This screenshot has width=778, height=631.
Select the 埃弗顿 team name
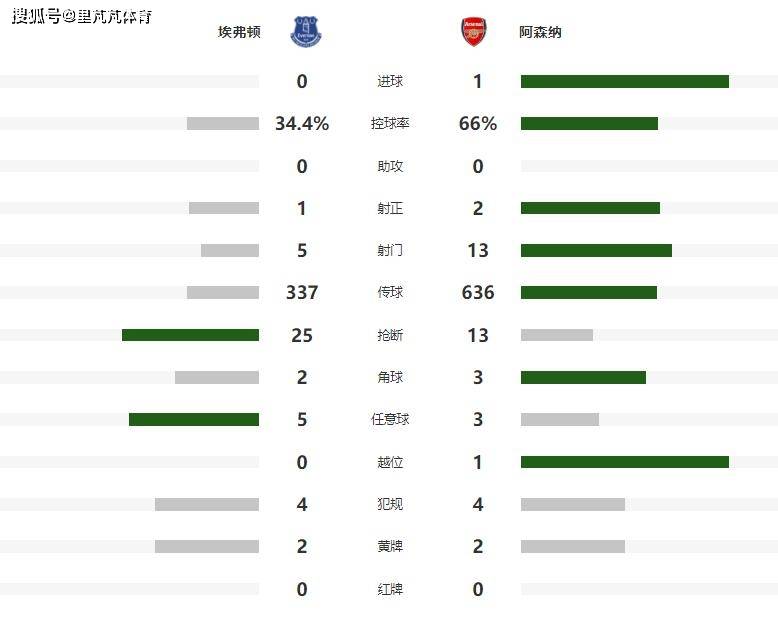(240, 32)
